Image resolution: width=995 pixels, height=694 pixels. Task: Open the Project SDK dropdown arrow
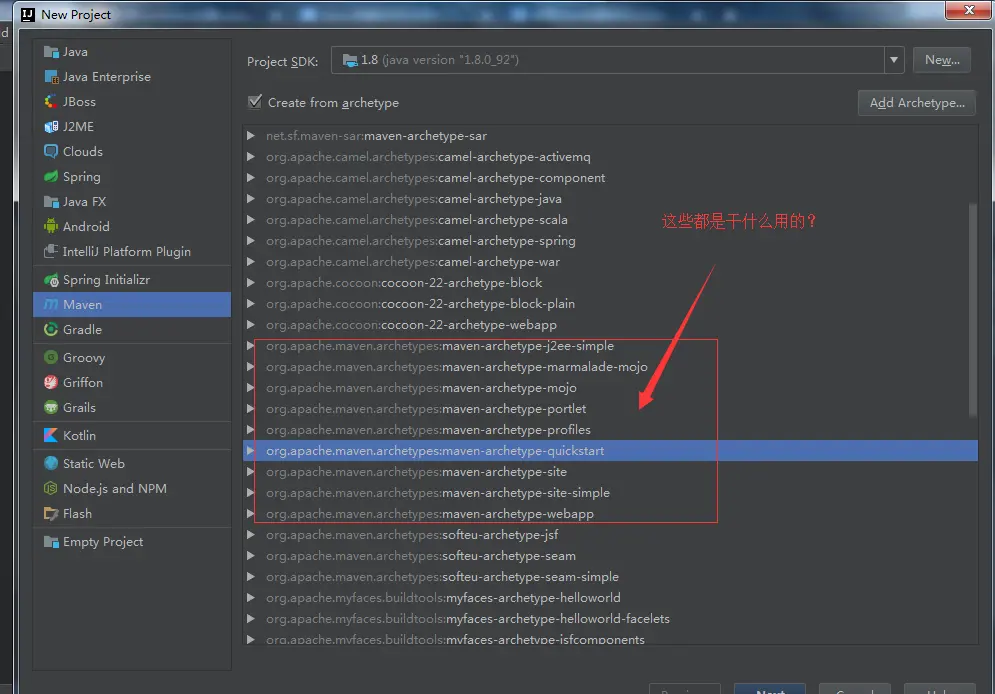tap(893, 60)
